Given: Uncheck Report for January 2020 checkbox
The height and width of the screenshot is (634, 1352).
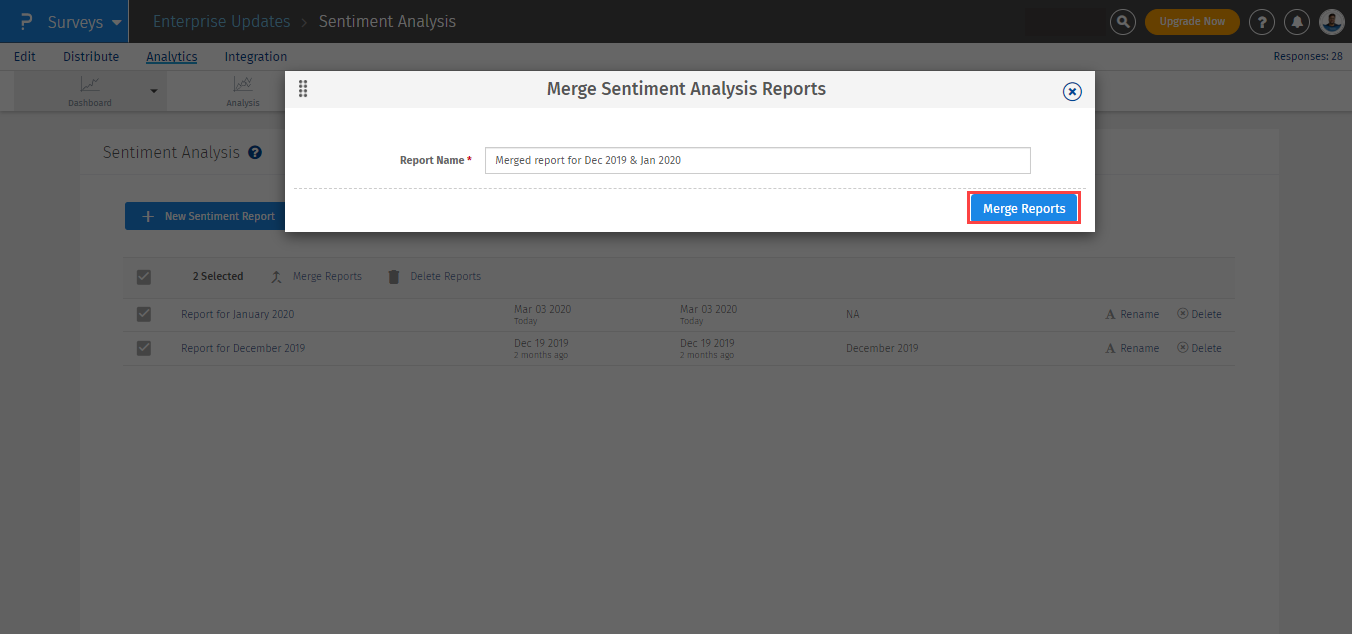Looking at the screenshot, I should 144,314.
